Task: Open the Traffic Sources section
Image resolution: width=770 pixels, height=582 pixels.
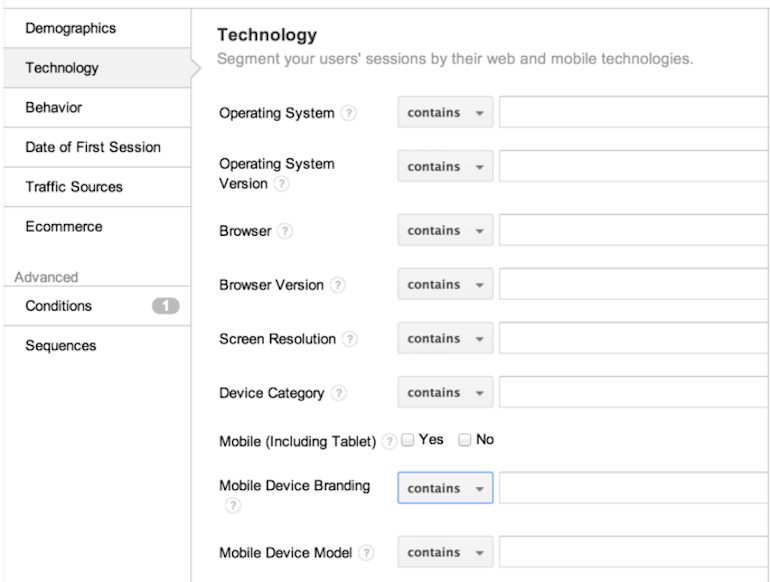Action: click(x=74, y=187)
